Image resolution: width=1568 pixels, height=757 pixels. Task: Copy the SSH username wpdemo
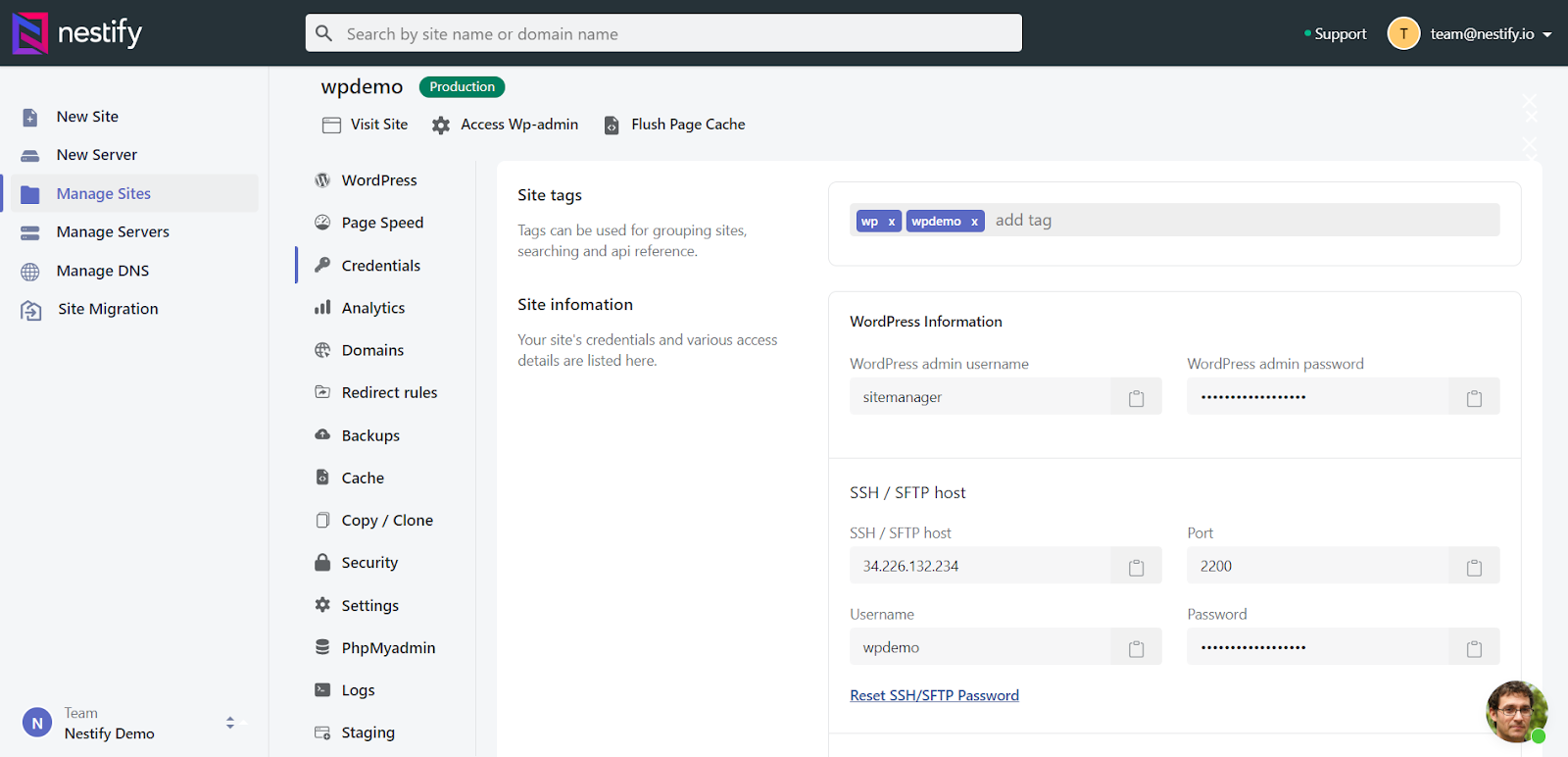click(x=1137, y=649)
